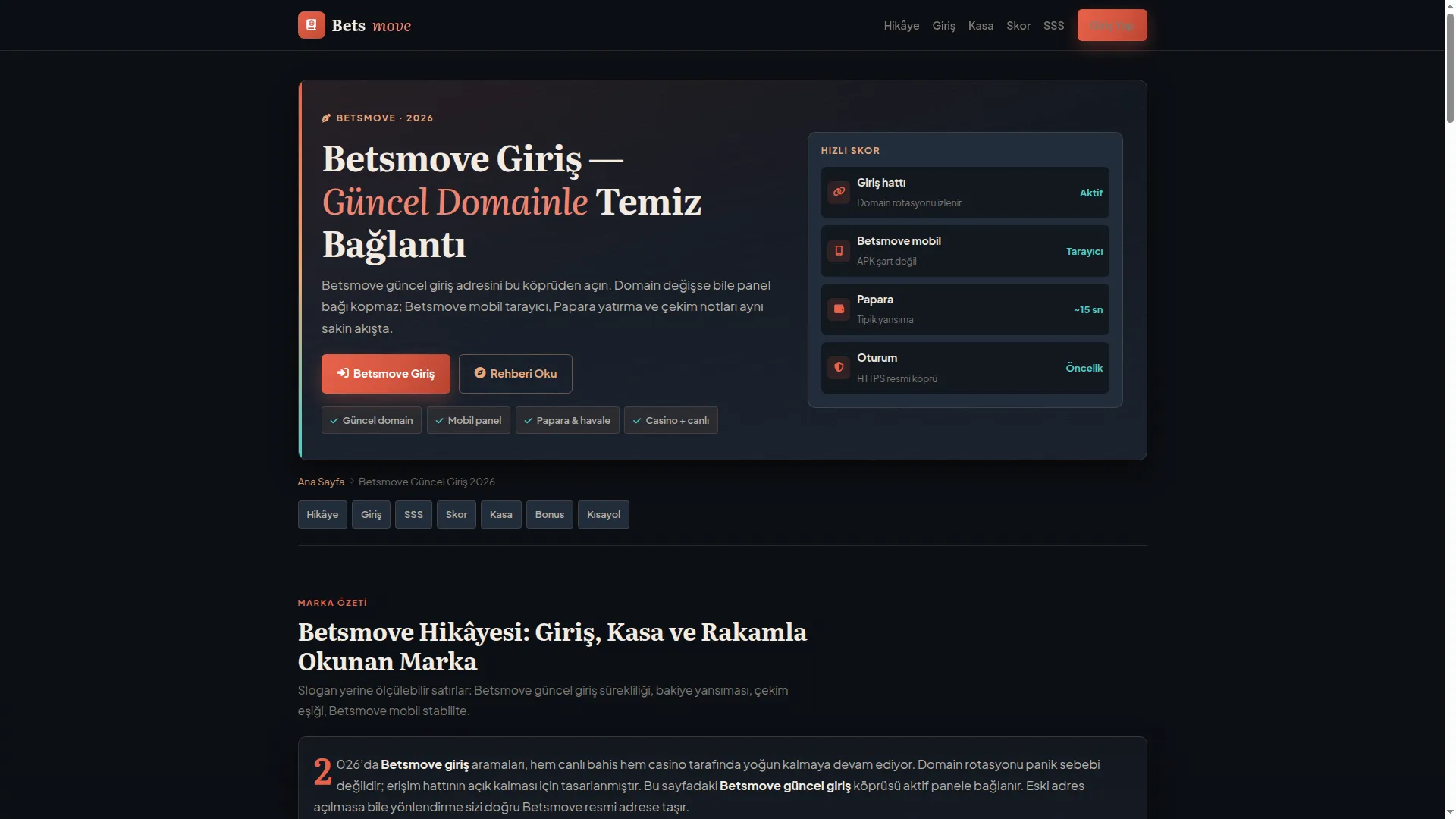Select Skor in the top navigation bar
This screenshot has height=819, width=1456.
coord(1018,26)
